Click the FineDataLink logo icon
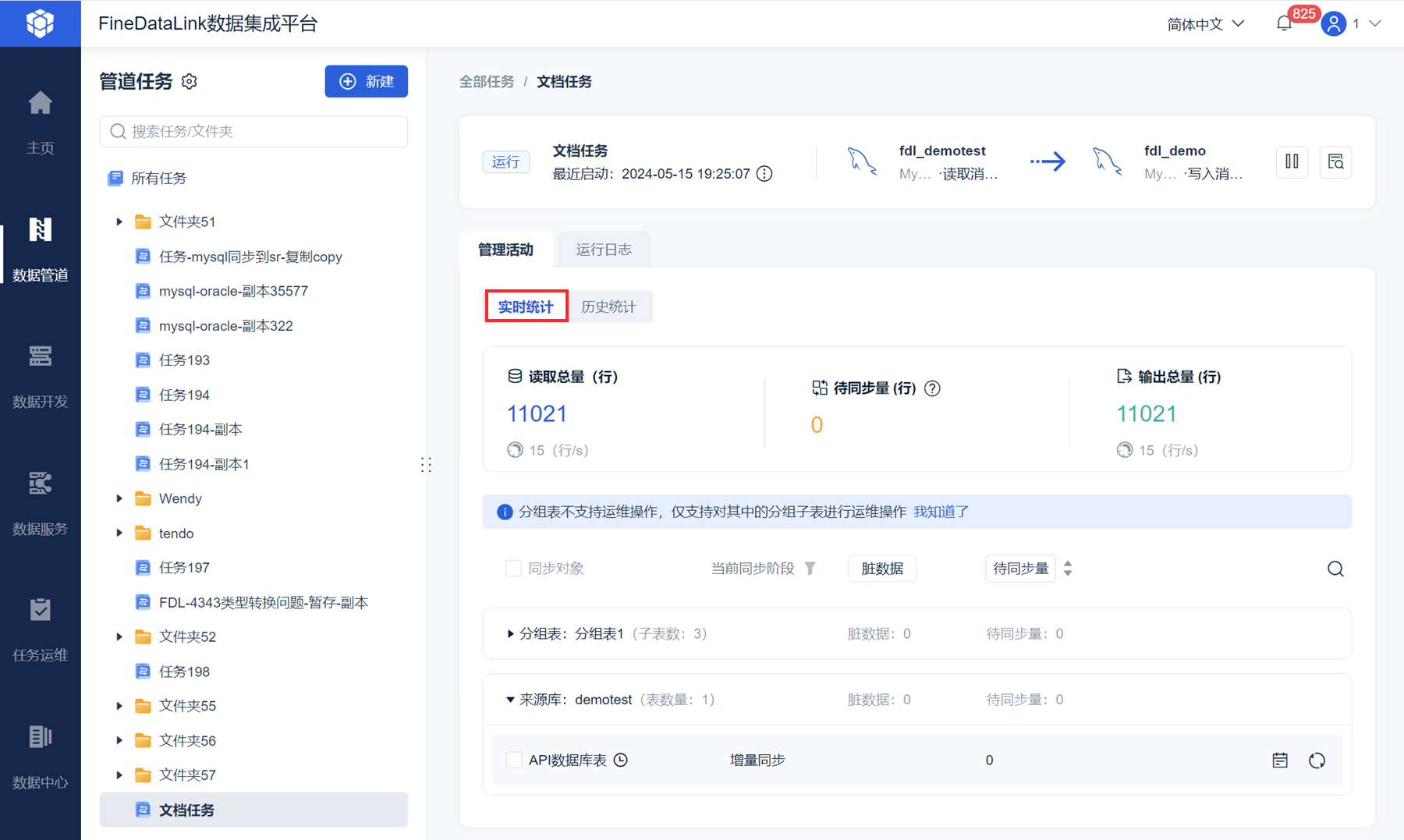 [x=40, y=23]
